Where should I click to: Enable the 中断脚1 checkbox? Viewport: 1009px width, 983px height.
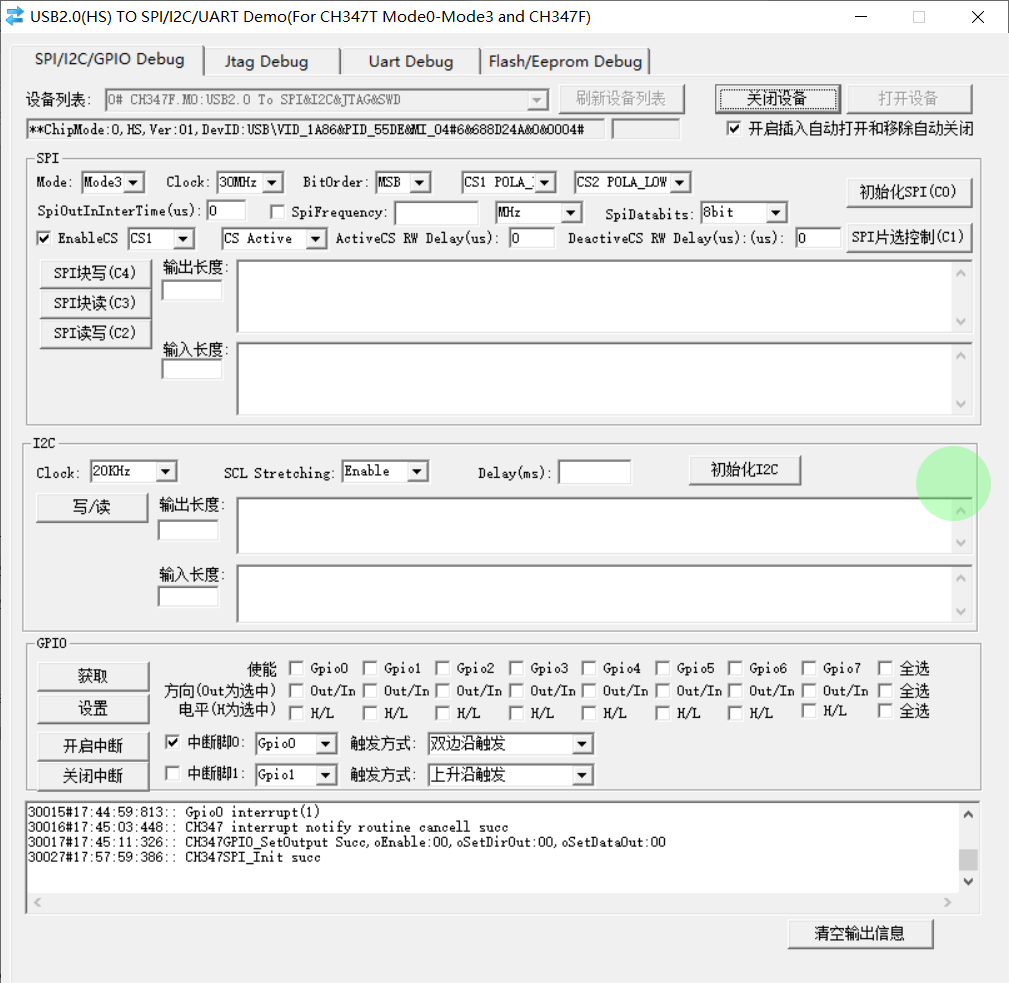pyautogui.click(x=172, y=773)
